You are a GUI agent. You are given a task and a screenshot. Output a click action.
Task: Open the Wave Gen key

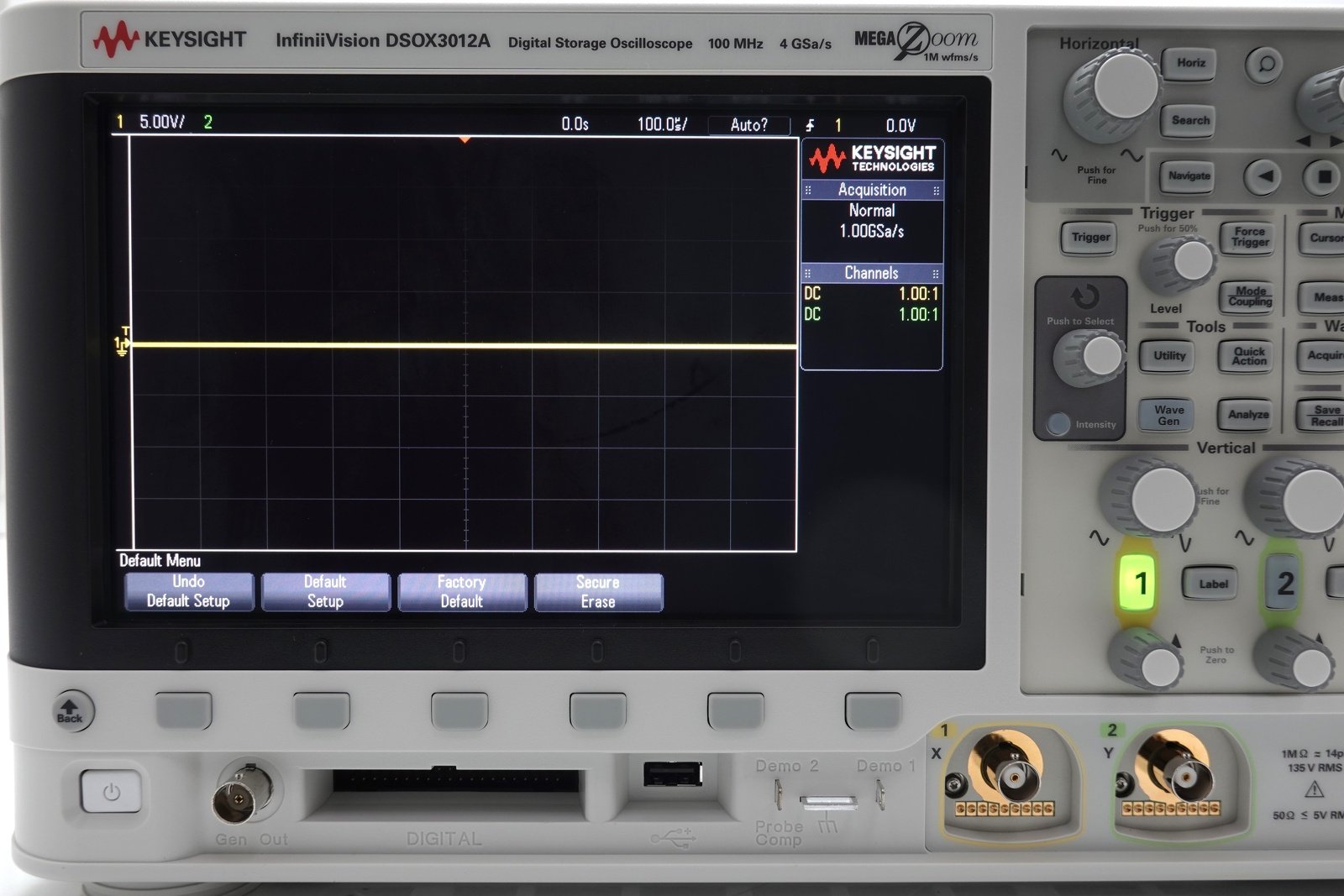click(x=1168, y=415)
